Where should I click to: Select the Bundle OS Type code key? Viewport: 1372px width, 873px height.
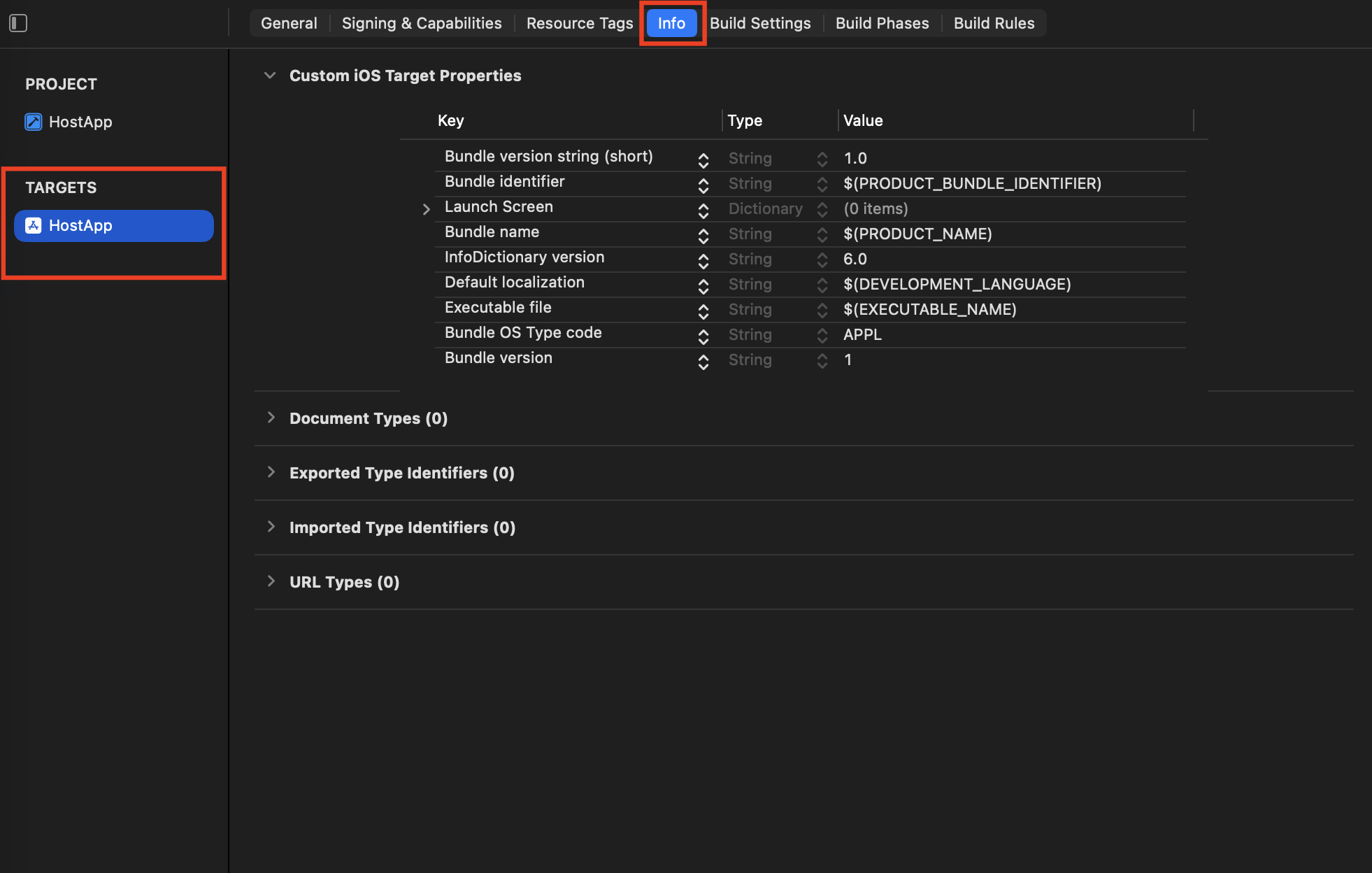click(x=523, y=332)
